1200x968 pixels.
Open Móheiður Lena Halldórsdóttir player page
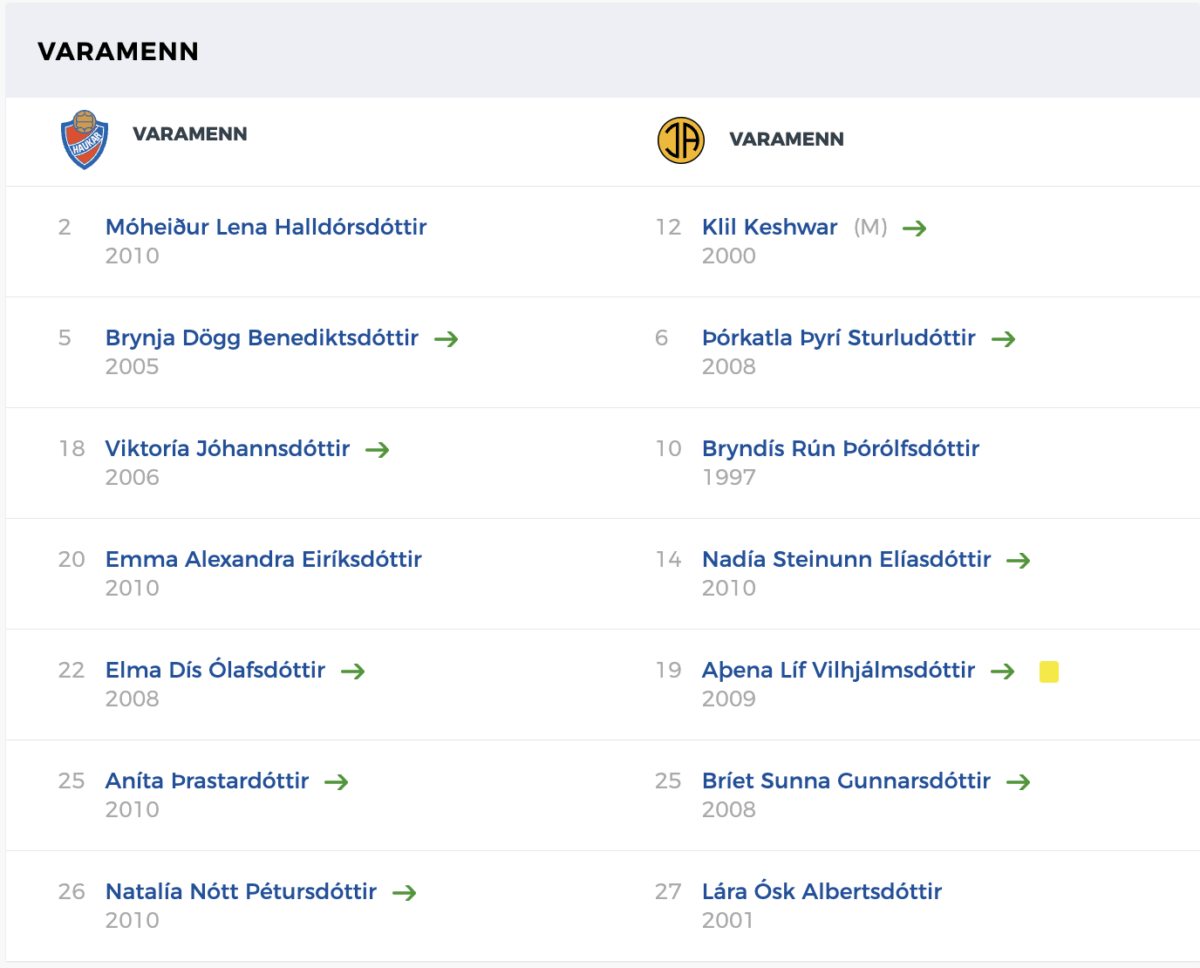tap(266, 227)
